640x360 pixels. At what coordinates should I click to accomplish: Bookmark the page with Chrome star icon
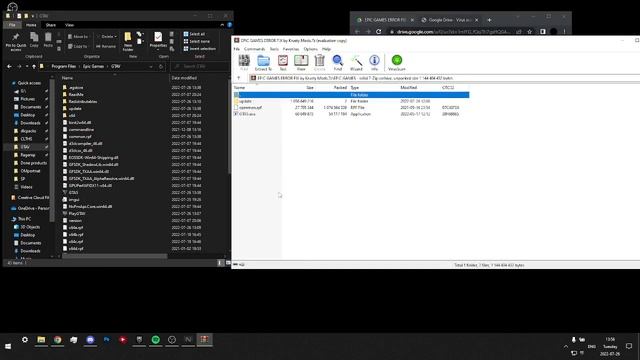[529, 31]
